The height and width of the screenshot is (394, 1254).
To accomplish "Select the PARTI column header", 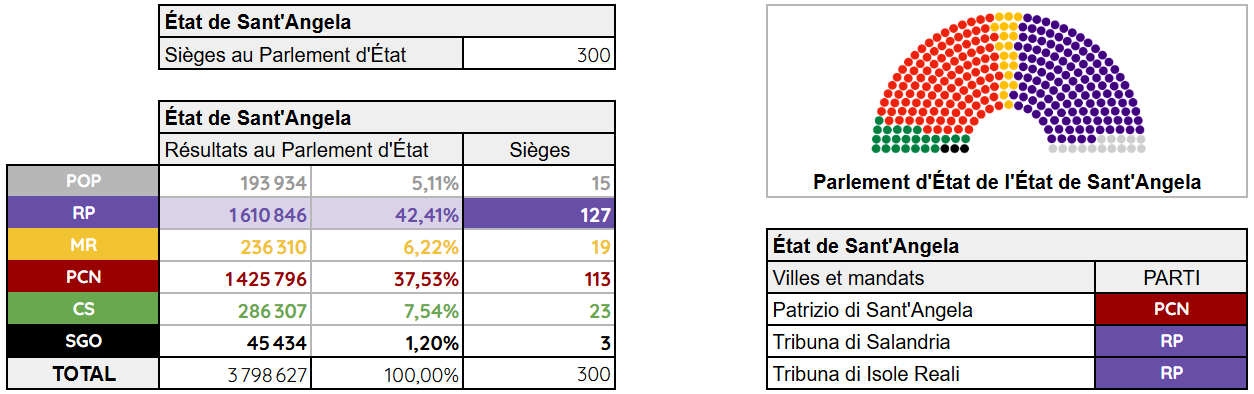I will pos(1171,278).
